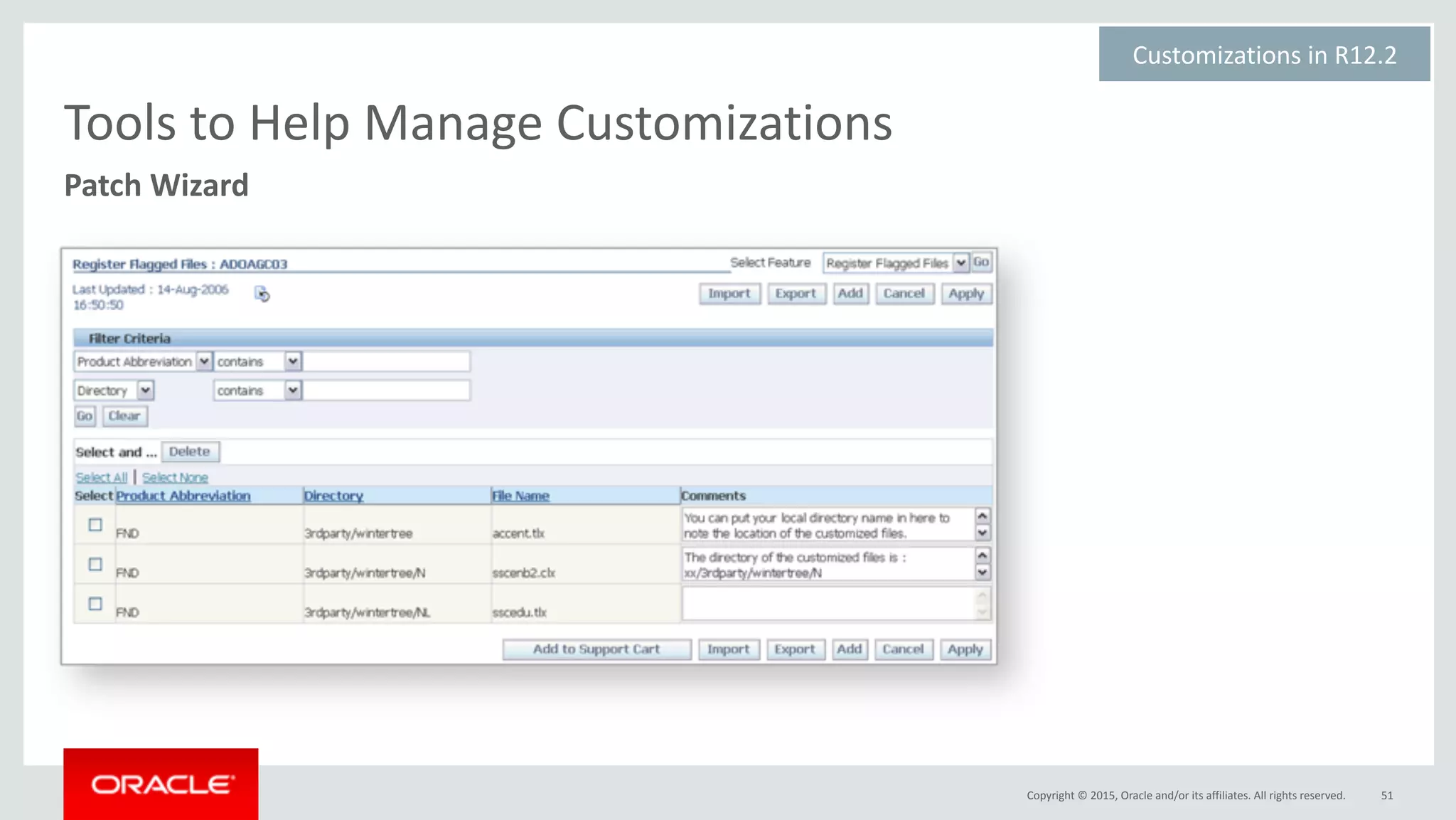Click the Product Abbreviation filter text field

386,361
